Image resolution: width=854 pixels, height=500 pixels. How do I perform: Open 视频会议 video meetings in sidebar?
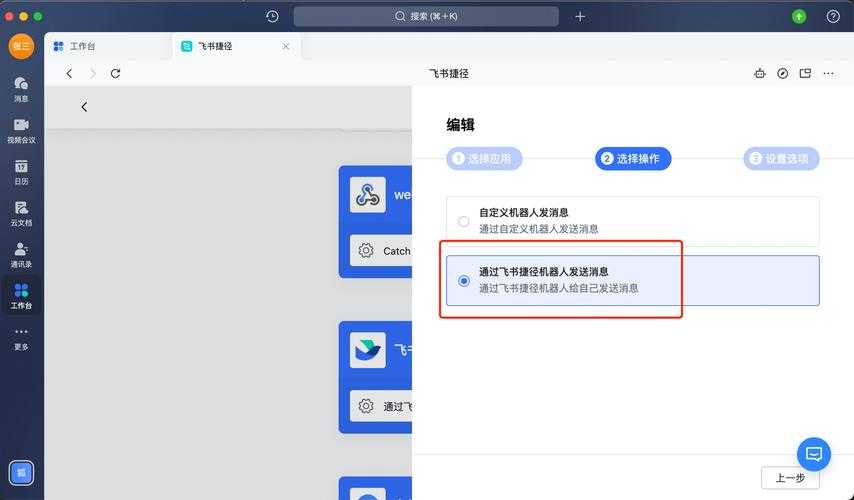(x=21, y=131)
